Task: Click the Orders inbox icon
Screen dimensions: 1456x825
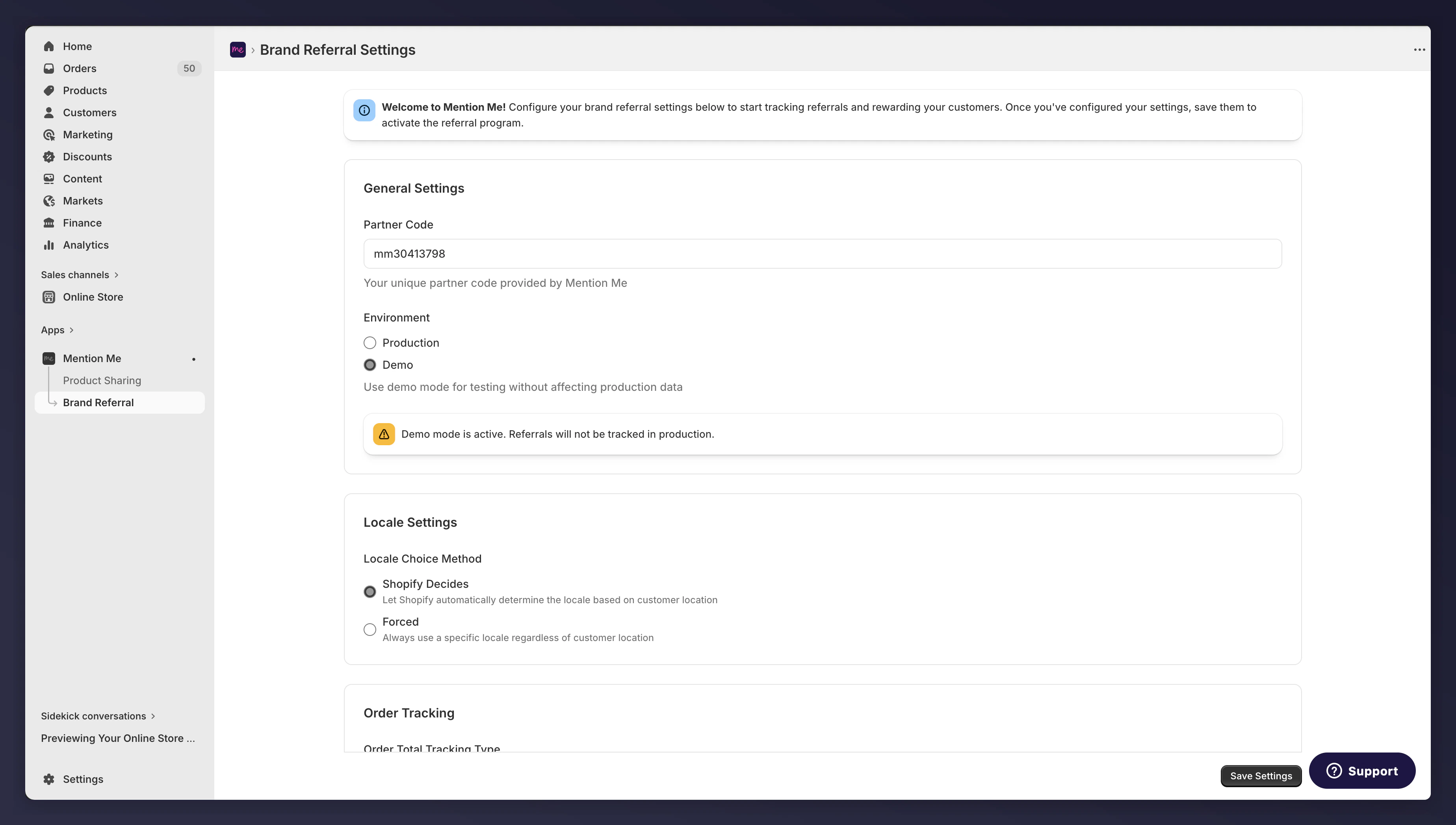Action: (x=49, y=69)
